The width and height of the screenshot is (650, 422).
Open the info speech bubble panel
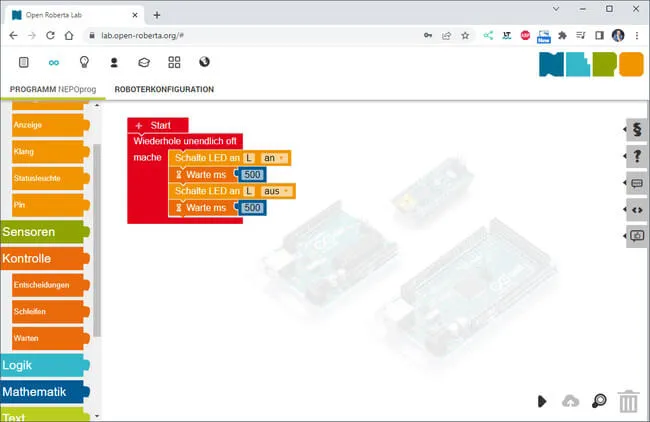pyautogui.click(x=637, y=183)
